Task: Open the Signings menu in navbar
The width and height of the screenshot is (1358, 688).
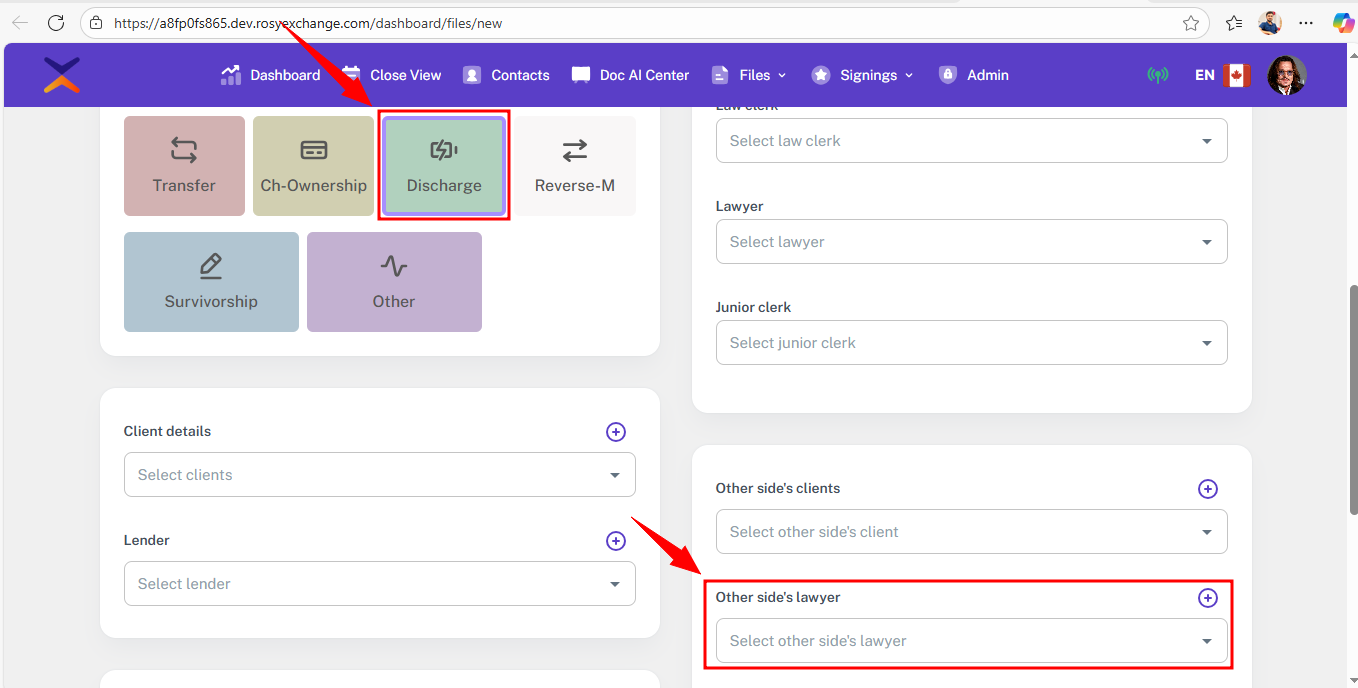Action: point(863,75)
